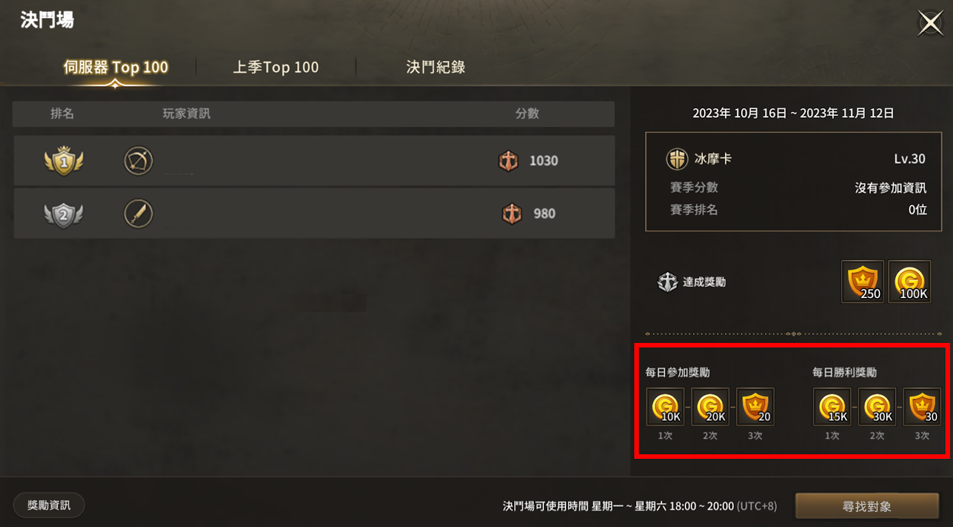The width and height of the screenshot is (953, 527).
Task: Select the 伺服器 Top 100 tab
Action: 115,67
